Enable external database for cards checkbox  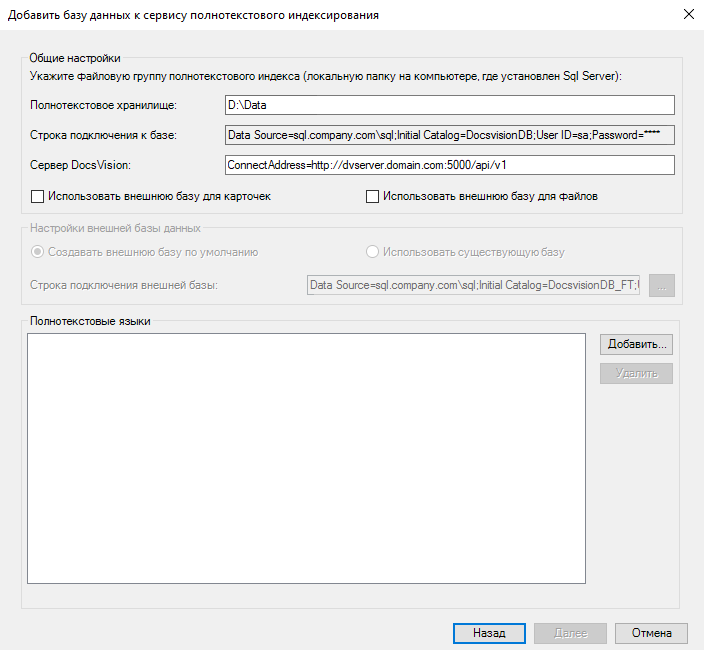coord(39,197)
